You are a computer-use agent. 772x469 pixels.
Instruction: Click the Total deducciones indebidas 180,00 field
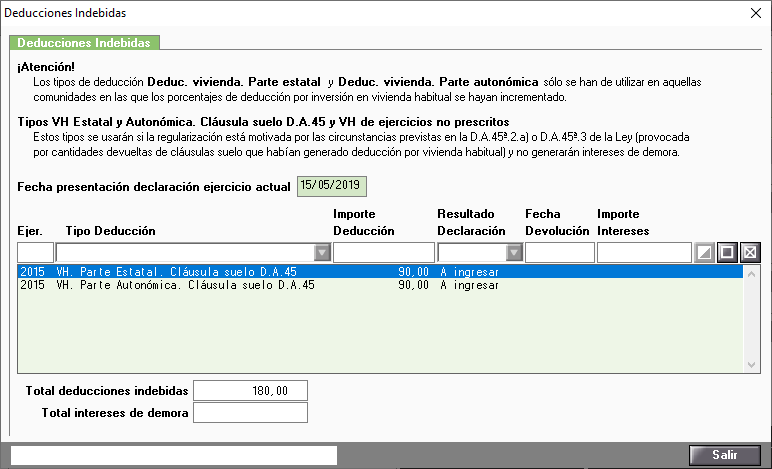pos(250,391)
